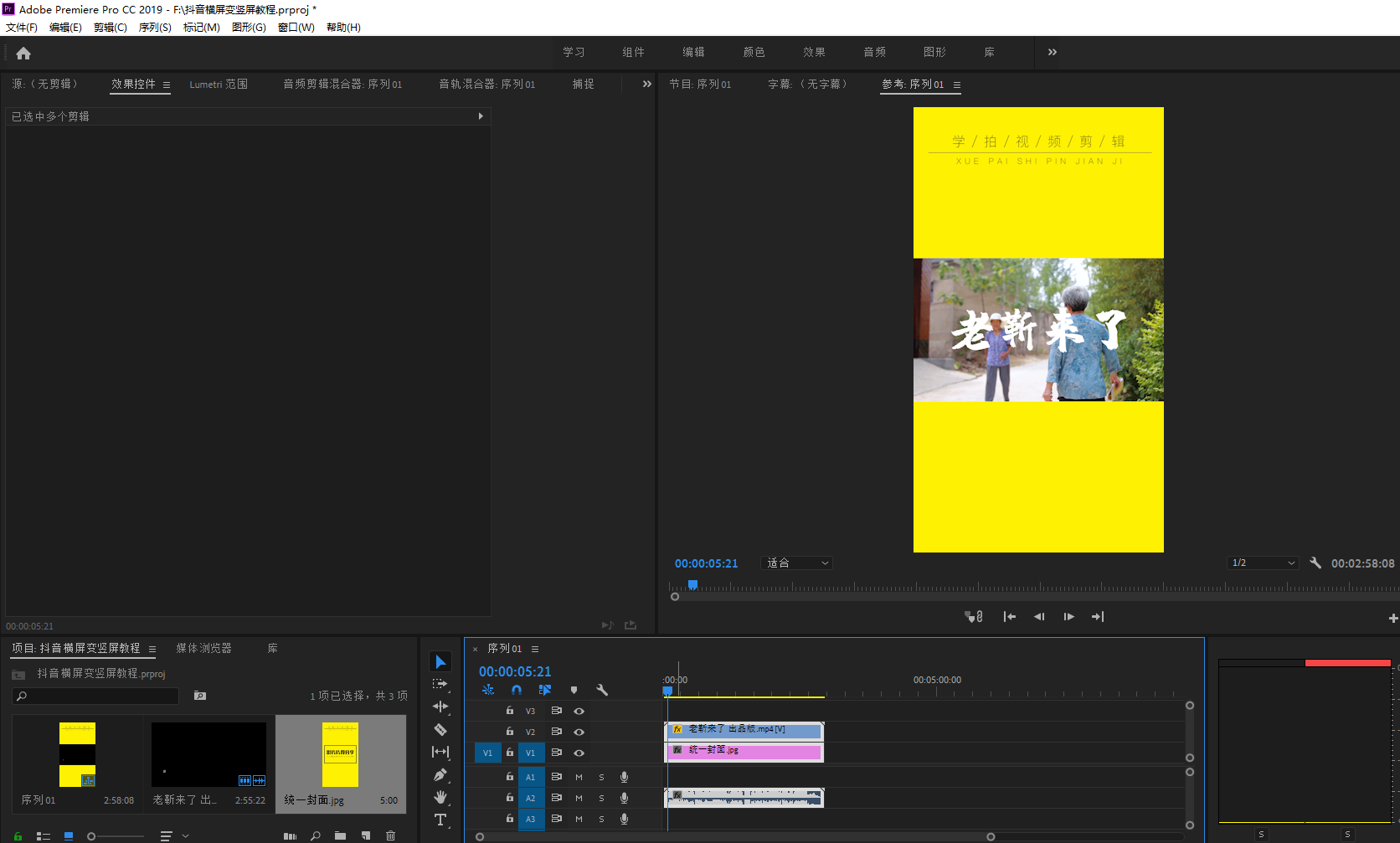The width and height of the screenshot is (1400, 843).
Task: Mute the A1 audio track
Action: point(578,776)
